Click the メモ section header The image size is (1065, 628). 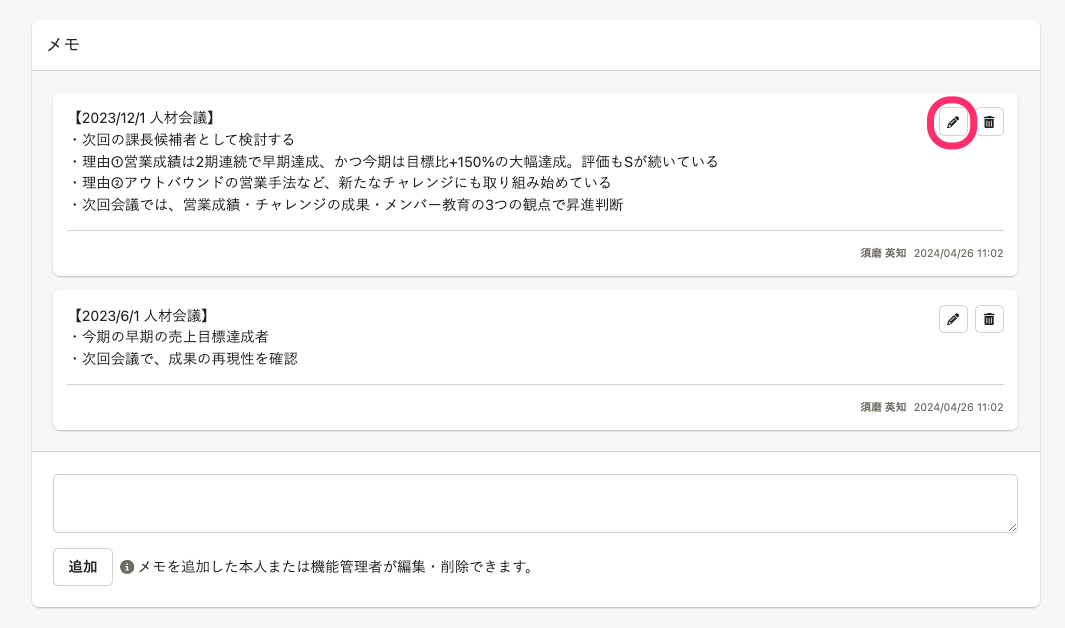point(63,45)
